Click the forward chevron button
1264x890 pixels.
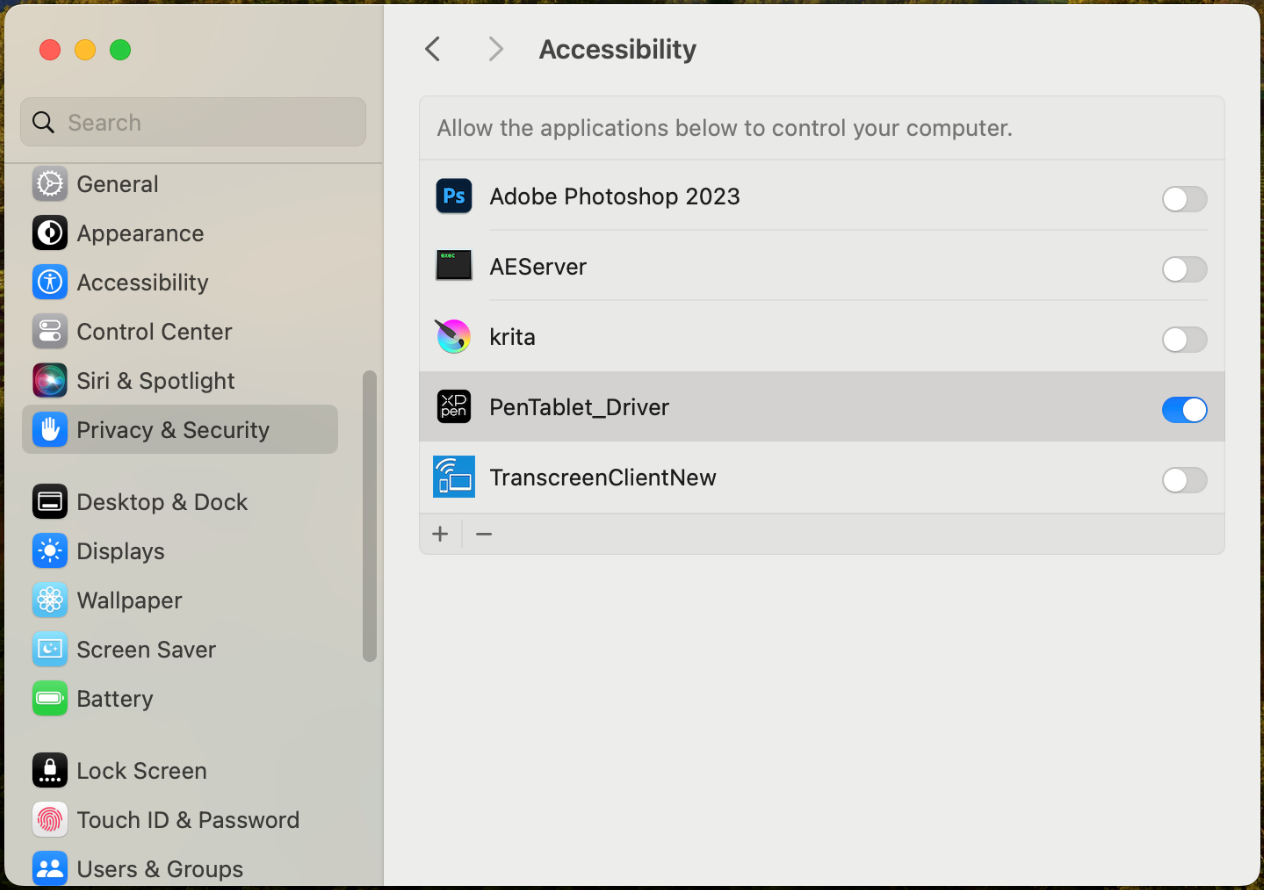coord(495,49)
